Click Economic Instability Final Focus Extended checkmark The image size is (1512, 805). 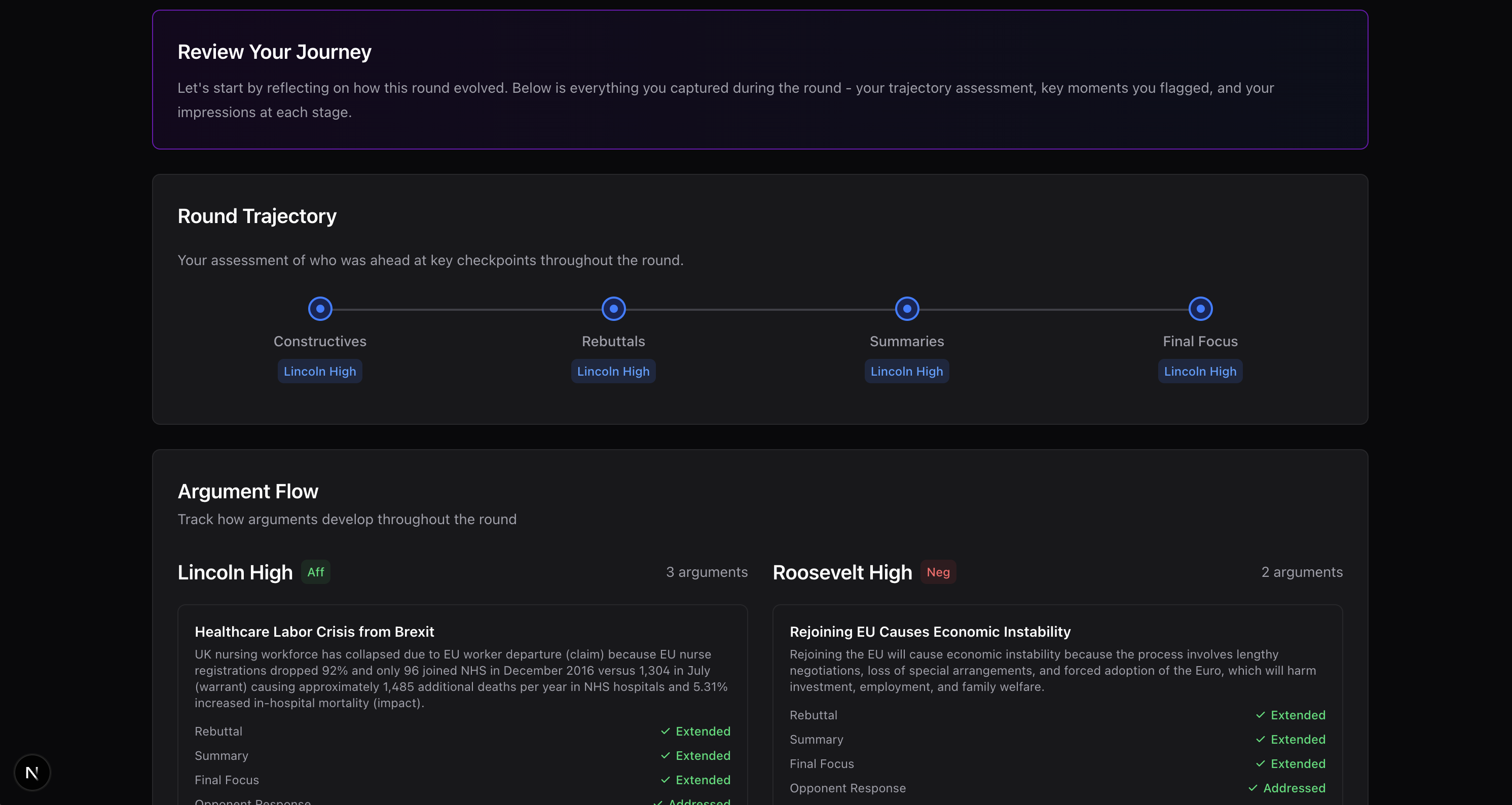(1260, 764)
